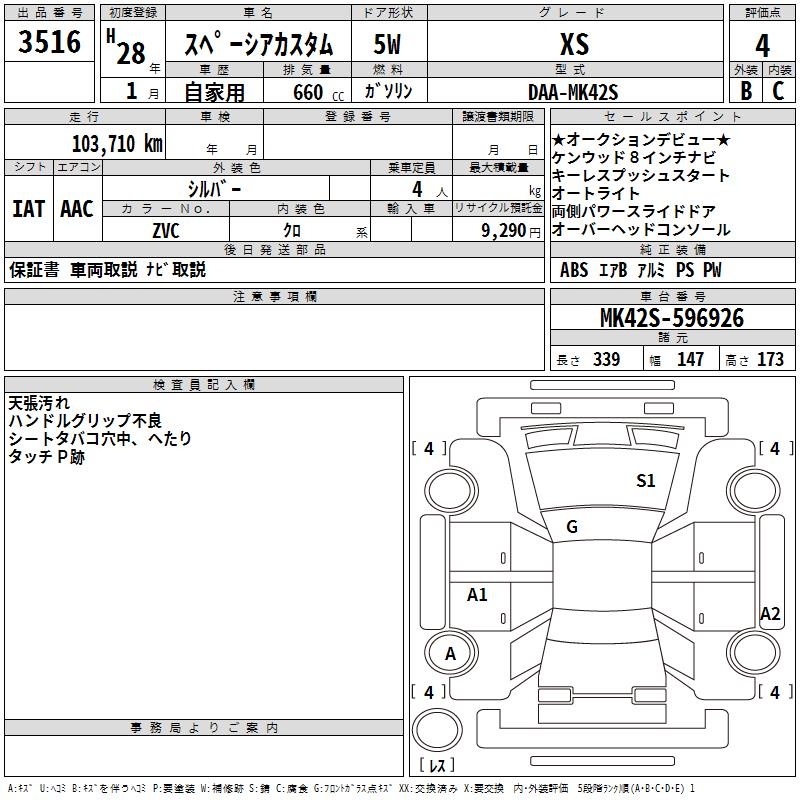Image resolution: width=800 pixels, height=800 pixels.
Task: Click the 注意事項欄 header
Action: [274, 296]
